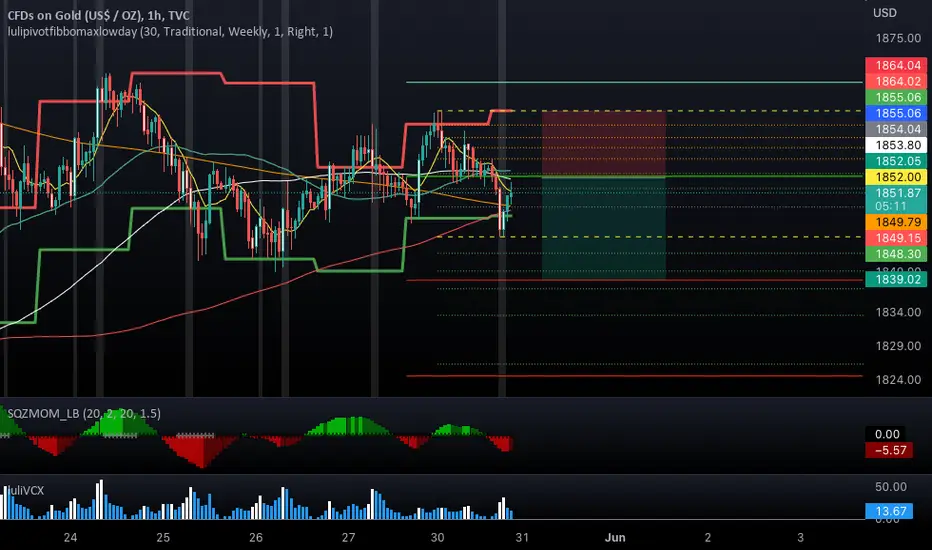This screenshot has height=550, width=932.
Task: Click the blue 1855.06 price label
Action: (896, 114)
